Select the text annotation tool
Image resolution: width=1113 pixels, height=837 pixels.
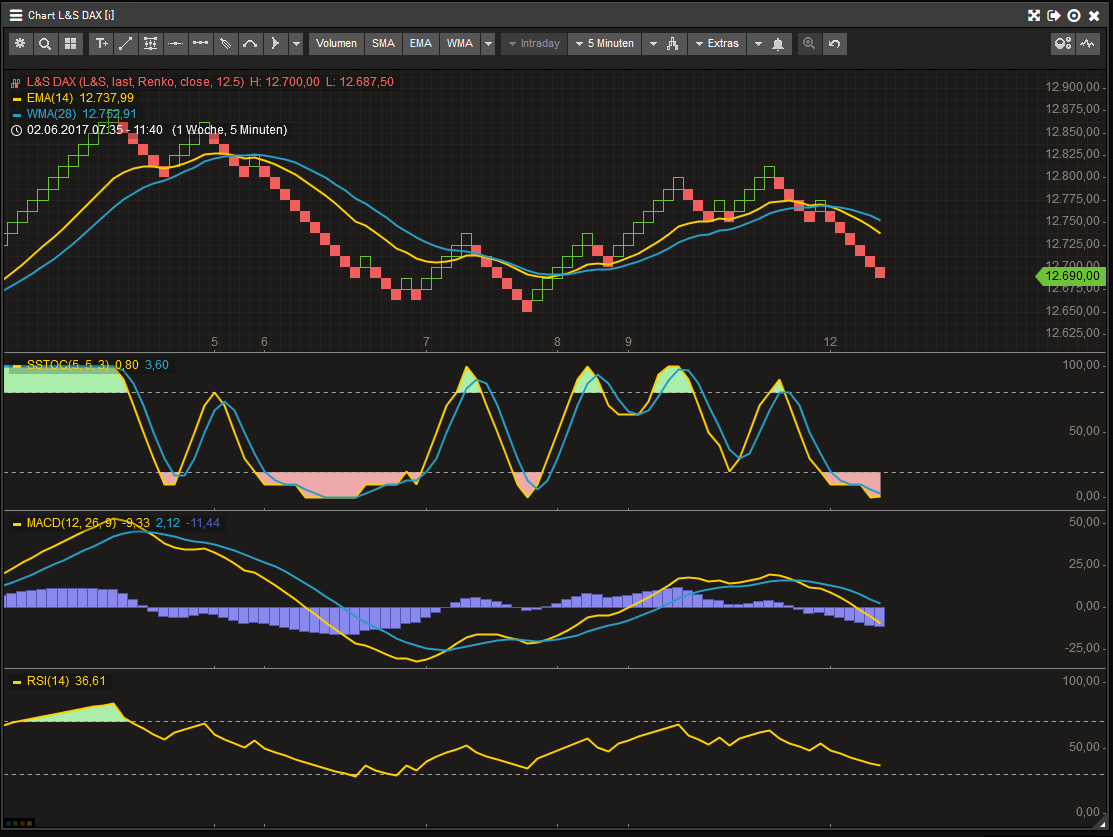[101, 44]
